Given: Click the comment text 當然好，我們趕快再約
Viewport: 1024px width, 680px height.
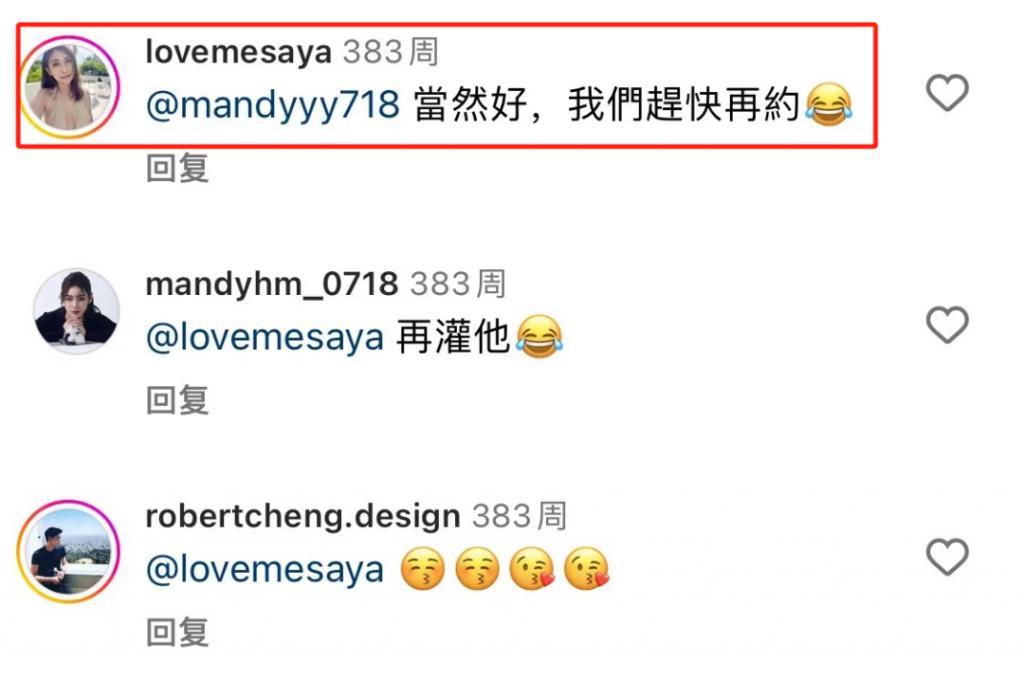Looking at the screenshot, I should pyautogui.click(x=607, y=105).
